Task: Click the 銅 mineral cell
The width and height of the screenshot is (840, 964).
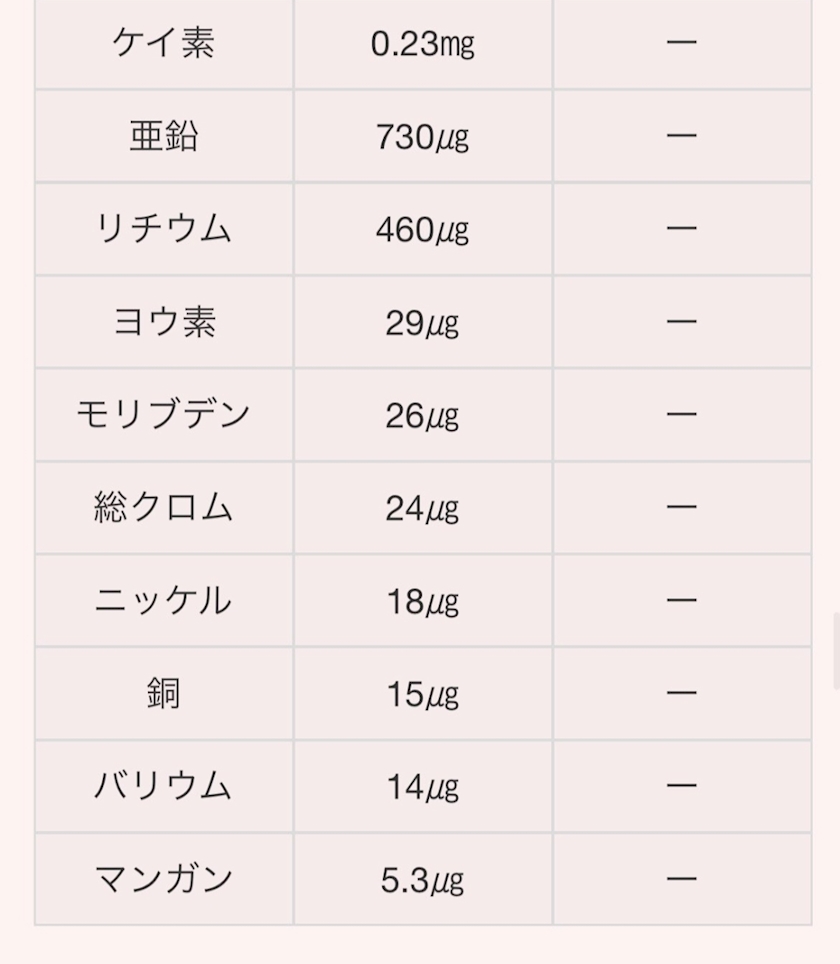Action: [163, 693]
